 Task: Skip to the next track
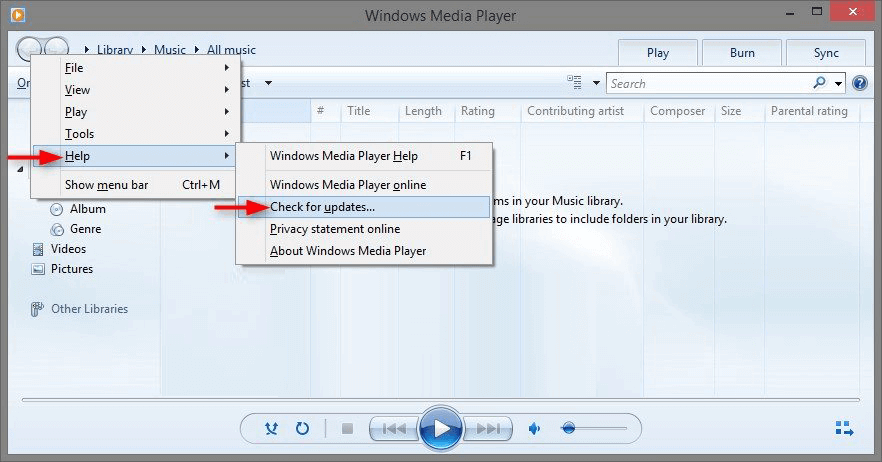[488, 429]
